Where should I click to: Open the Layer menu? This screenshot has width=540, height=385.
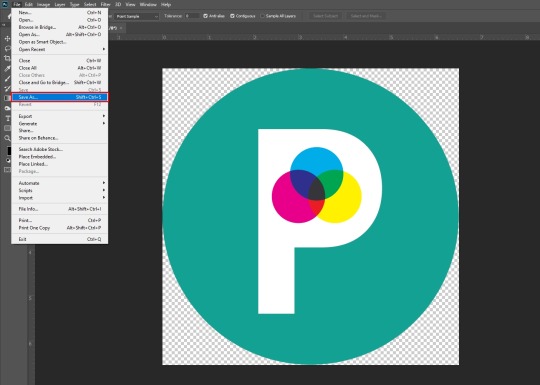(x=60, y=4)
